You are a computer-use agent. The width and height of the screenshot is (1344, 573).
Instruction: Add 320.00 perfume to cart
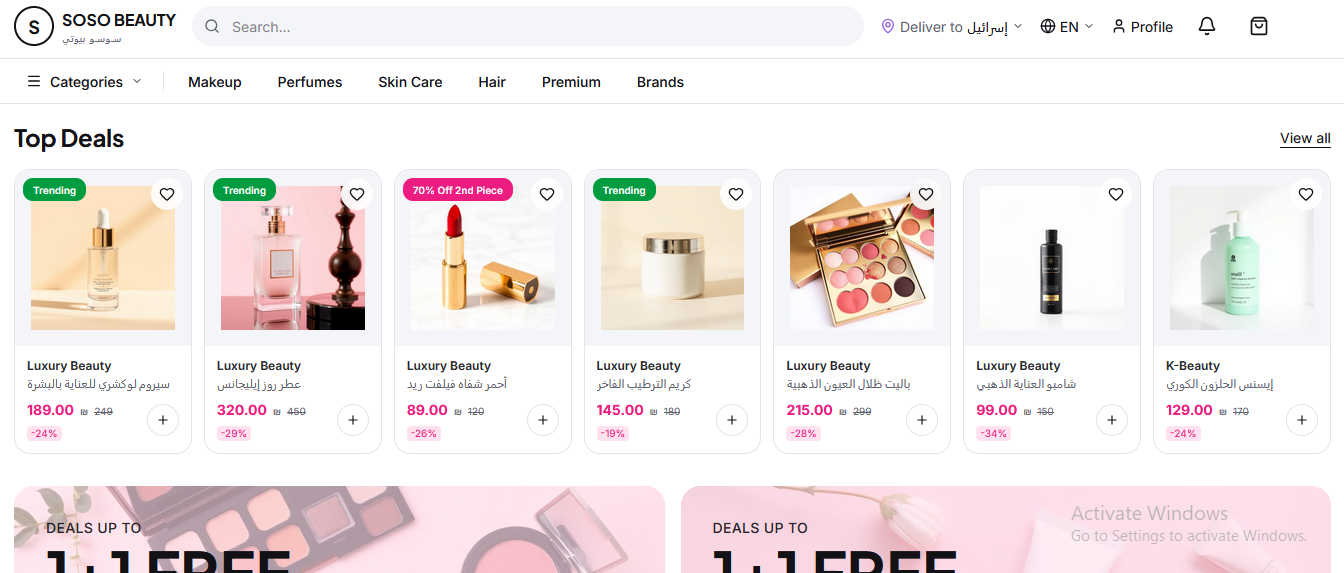point(353,420)
